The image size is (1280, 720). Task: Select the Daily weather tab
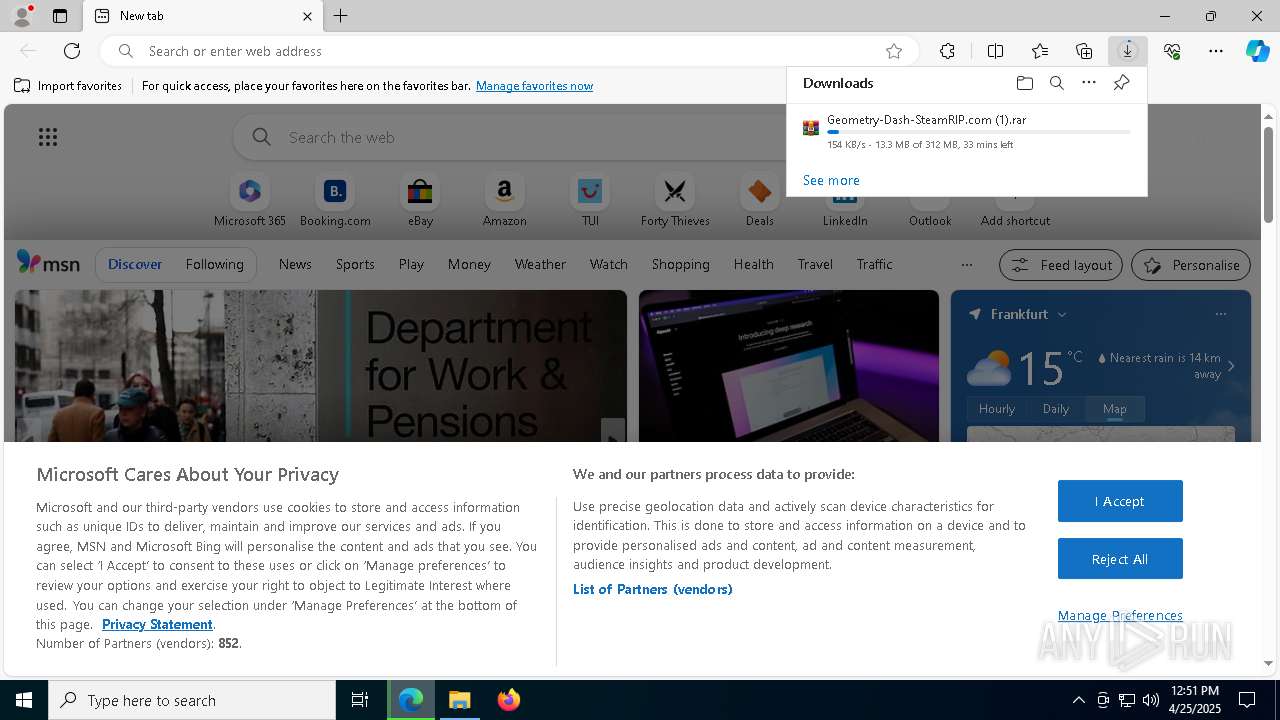tap(1056, 409)
